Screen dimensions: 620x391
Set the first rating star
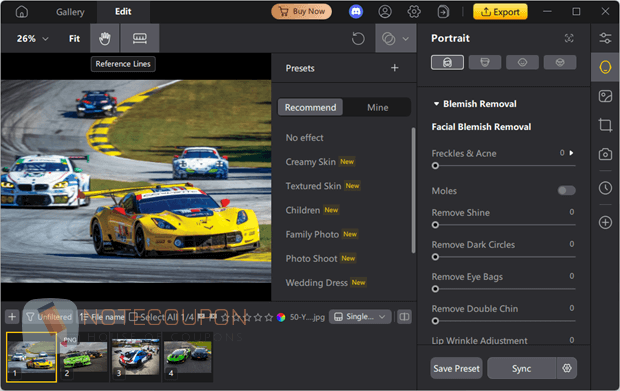[x=225, y=317]
